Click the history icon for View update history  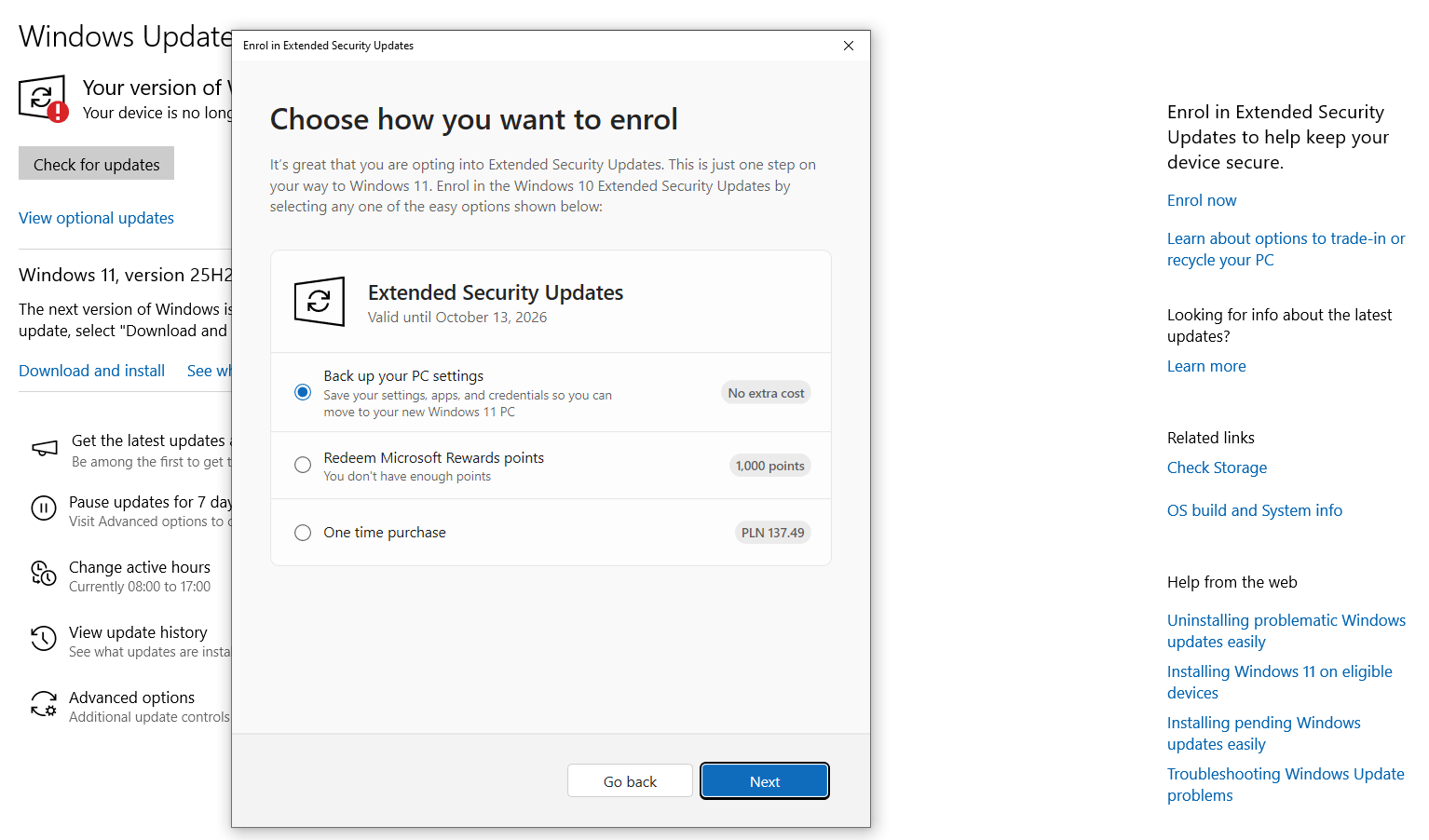click(x=44, y=639)
